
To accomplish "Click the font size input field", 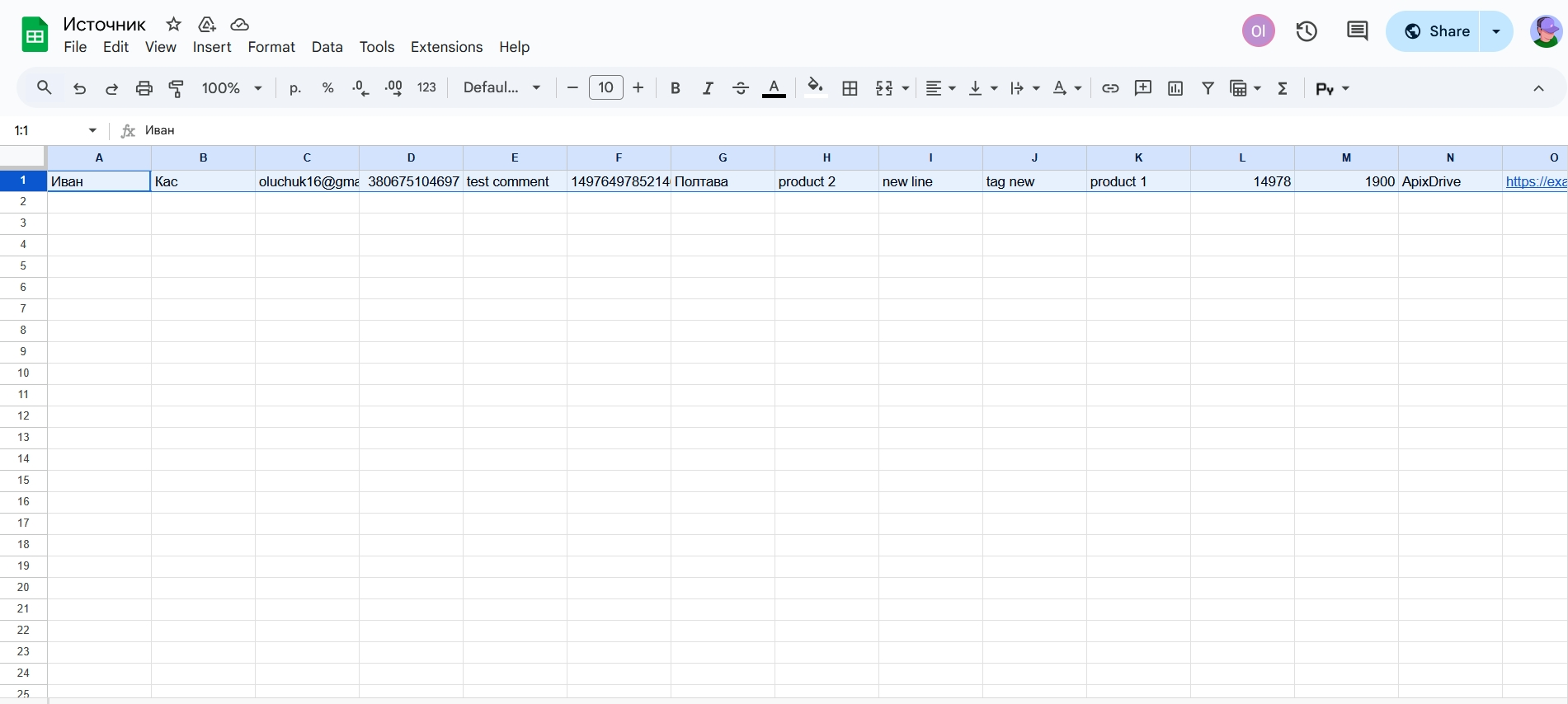I will [x=605, y=88].
